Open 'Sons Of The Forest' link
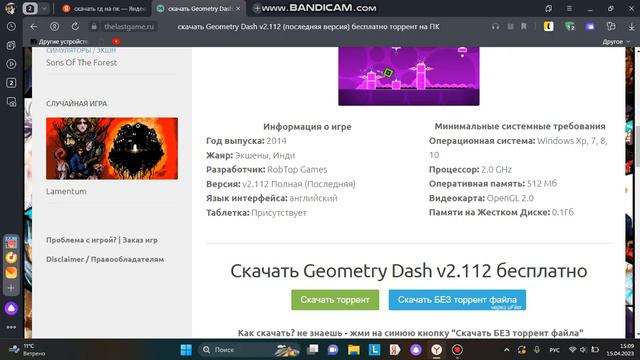Image resolution: width=640 pixels, height=360 pixels. click(x=81, y=62)
